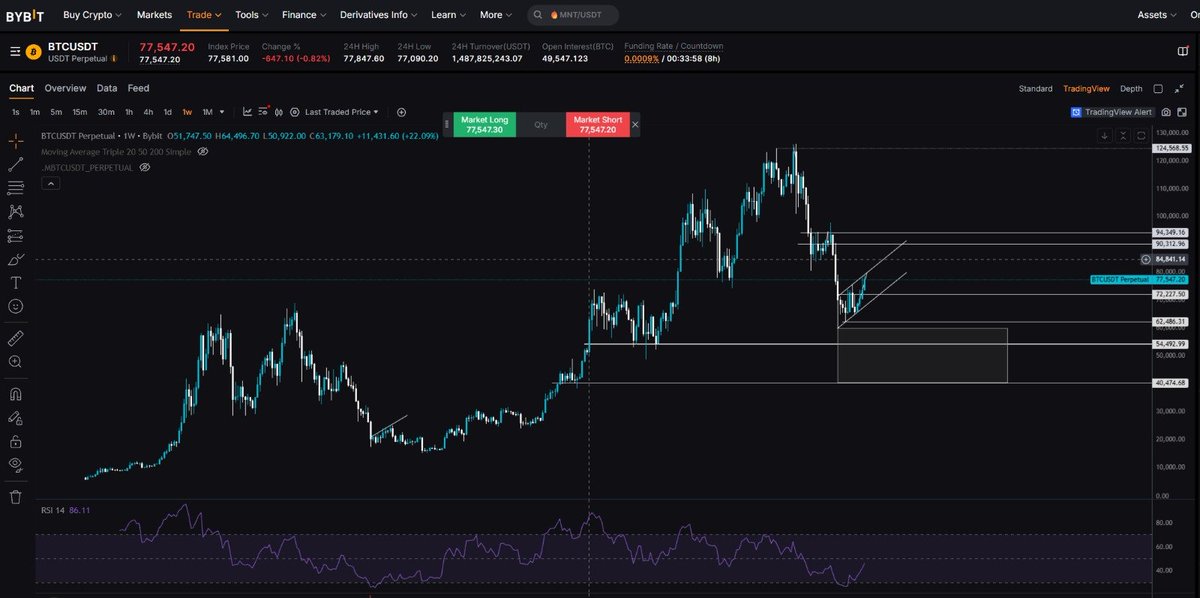Image resolution: width=1200 pixels, height=598 pixels.
Task: Click the Market Long button
Action: [x=485, y=124]
